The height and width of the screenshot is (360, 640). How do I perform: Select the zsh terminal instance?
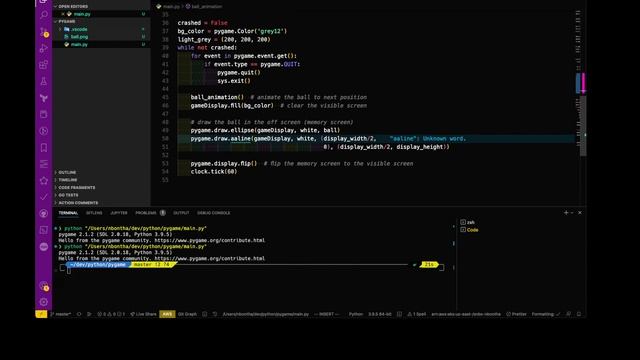pos(467,222)
